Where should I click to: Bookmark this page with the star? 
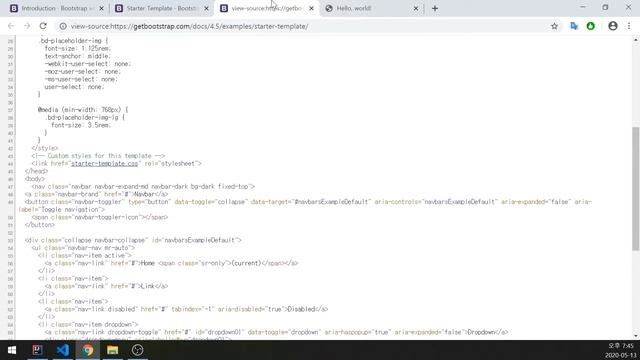coord(554,26)
